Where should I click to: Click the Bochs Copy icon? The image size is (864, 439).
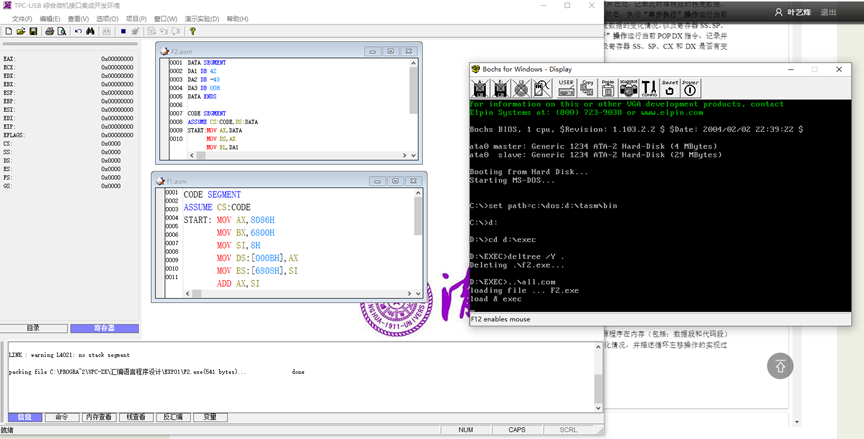tap(587, 88)
